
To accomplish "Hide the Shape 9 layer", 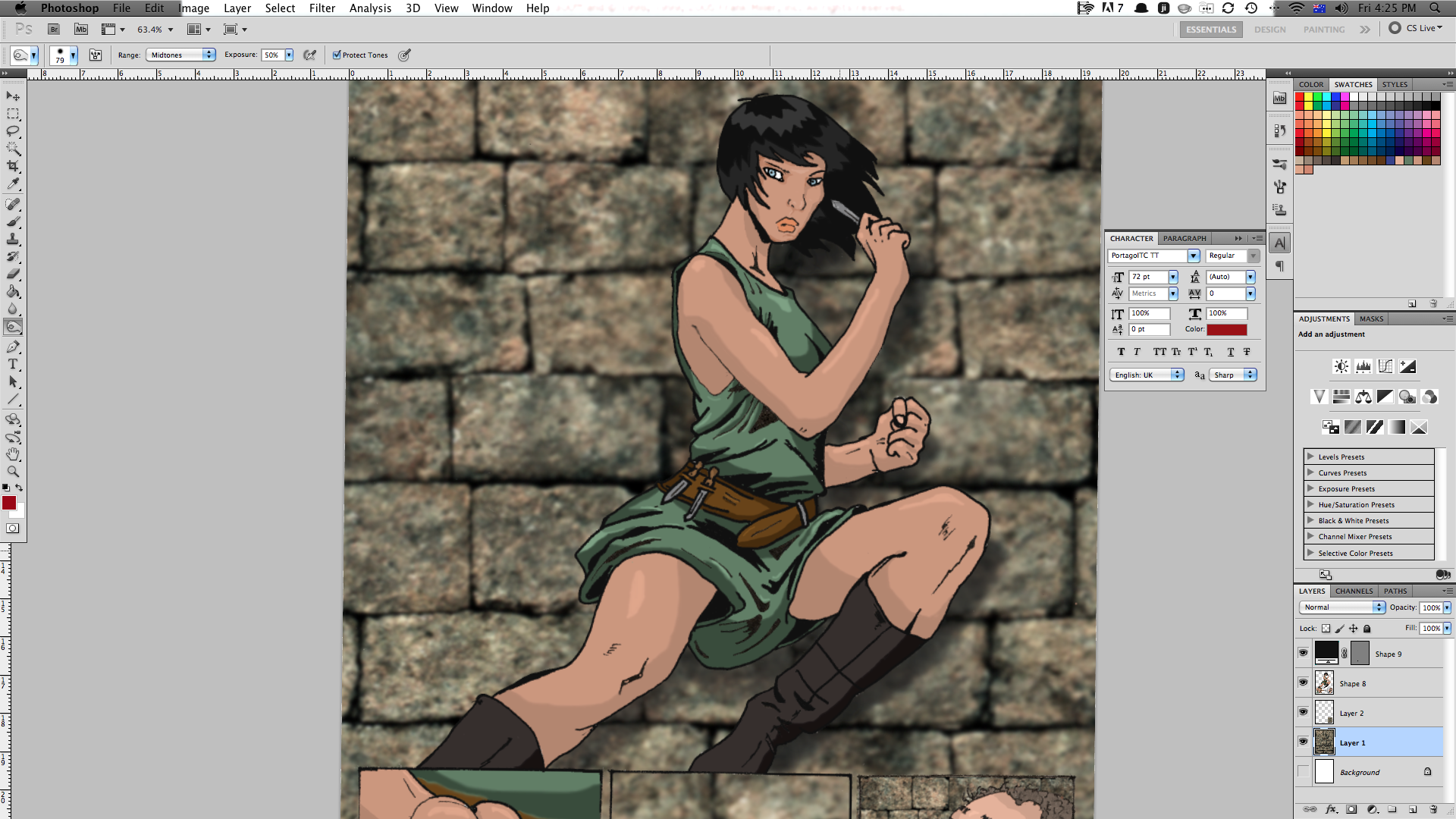I will pos(1303,653).
